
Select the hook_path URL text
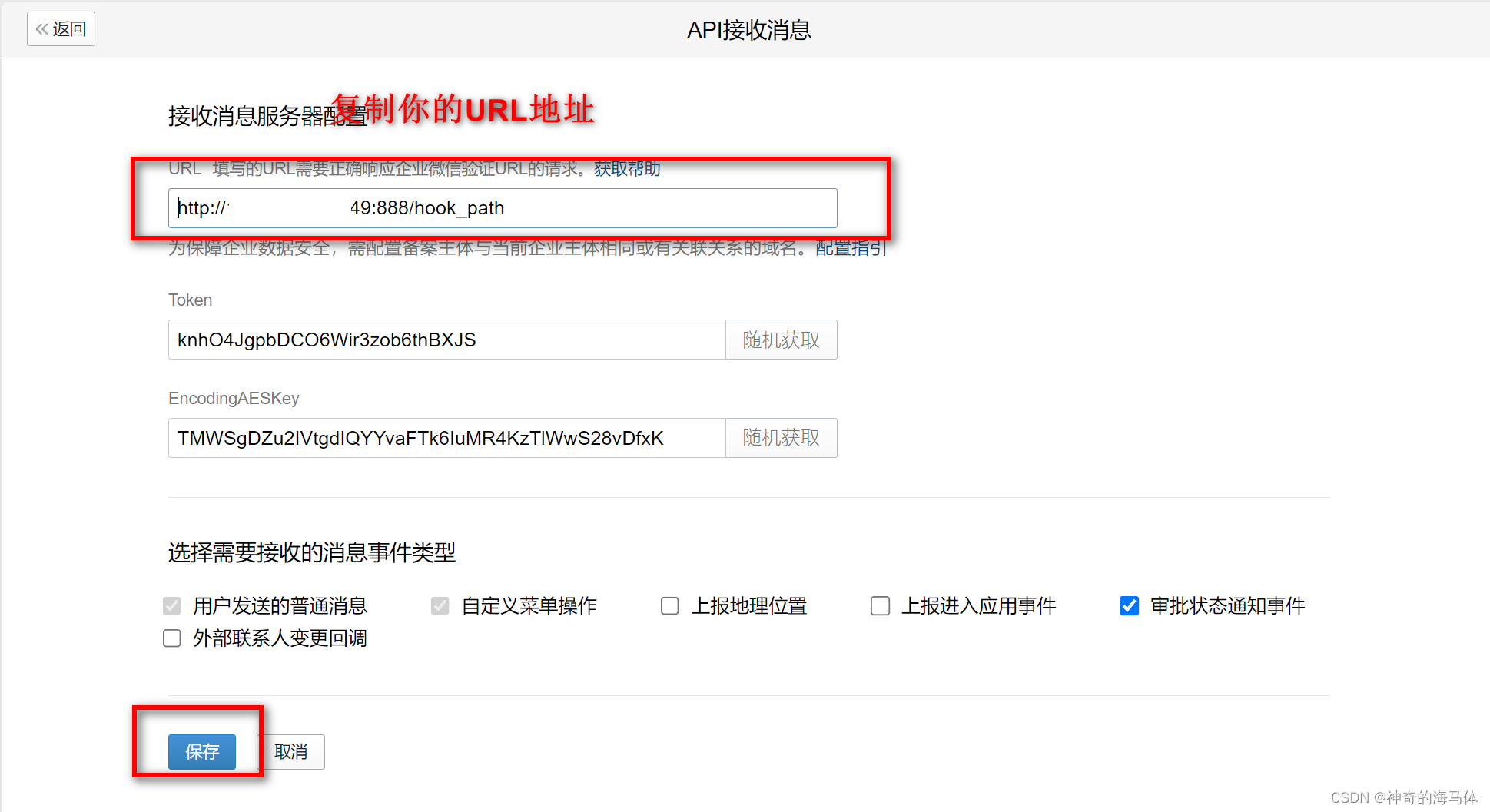pyautogui.click(x=426, y=207)
